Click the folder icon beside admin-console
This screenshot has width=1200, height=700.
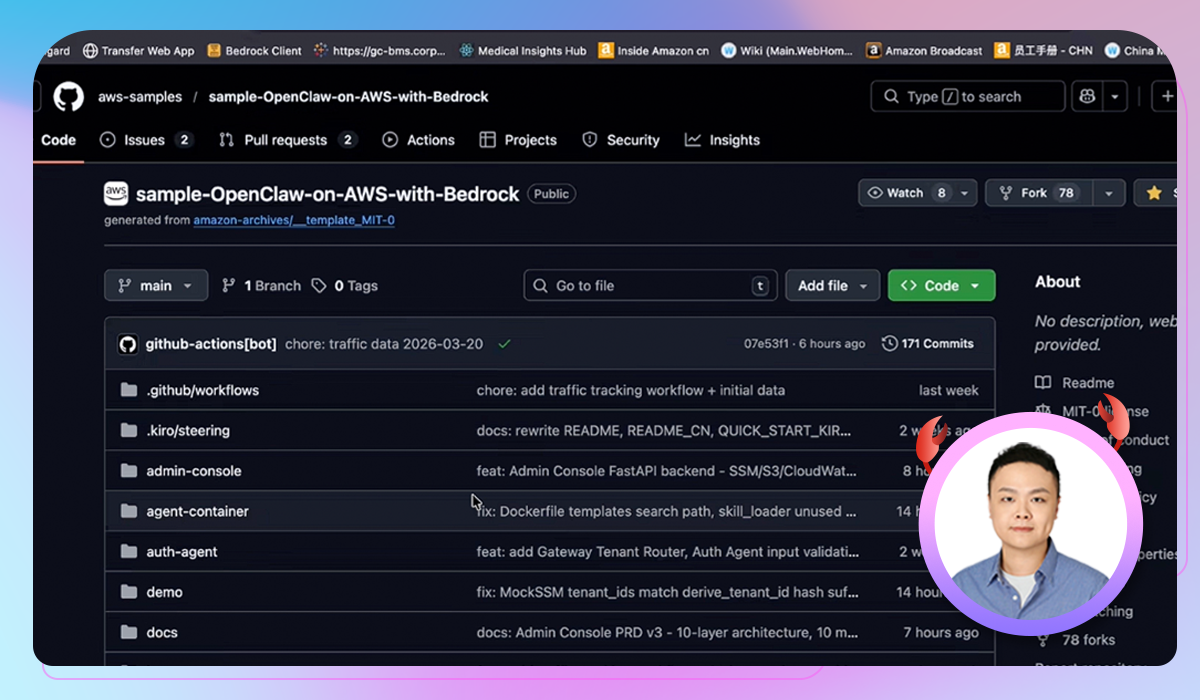click(128, 471)
